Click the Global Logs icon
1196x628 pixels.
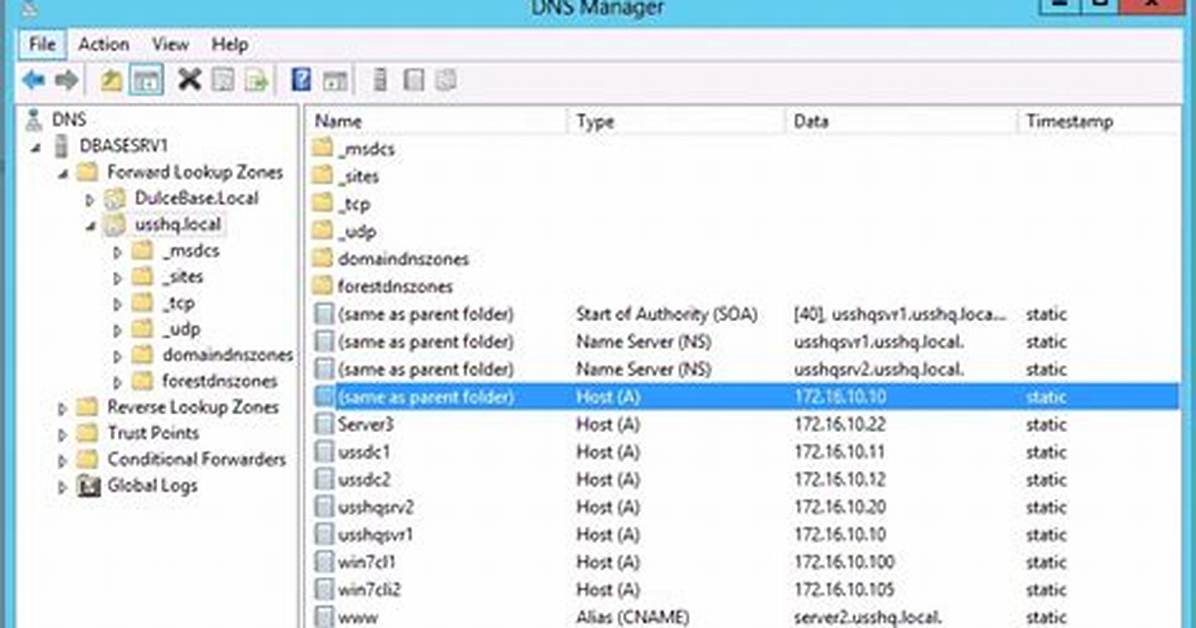point(88,486)
